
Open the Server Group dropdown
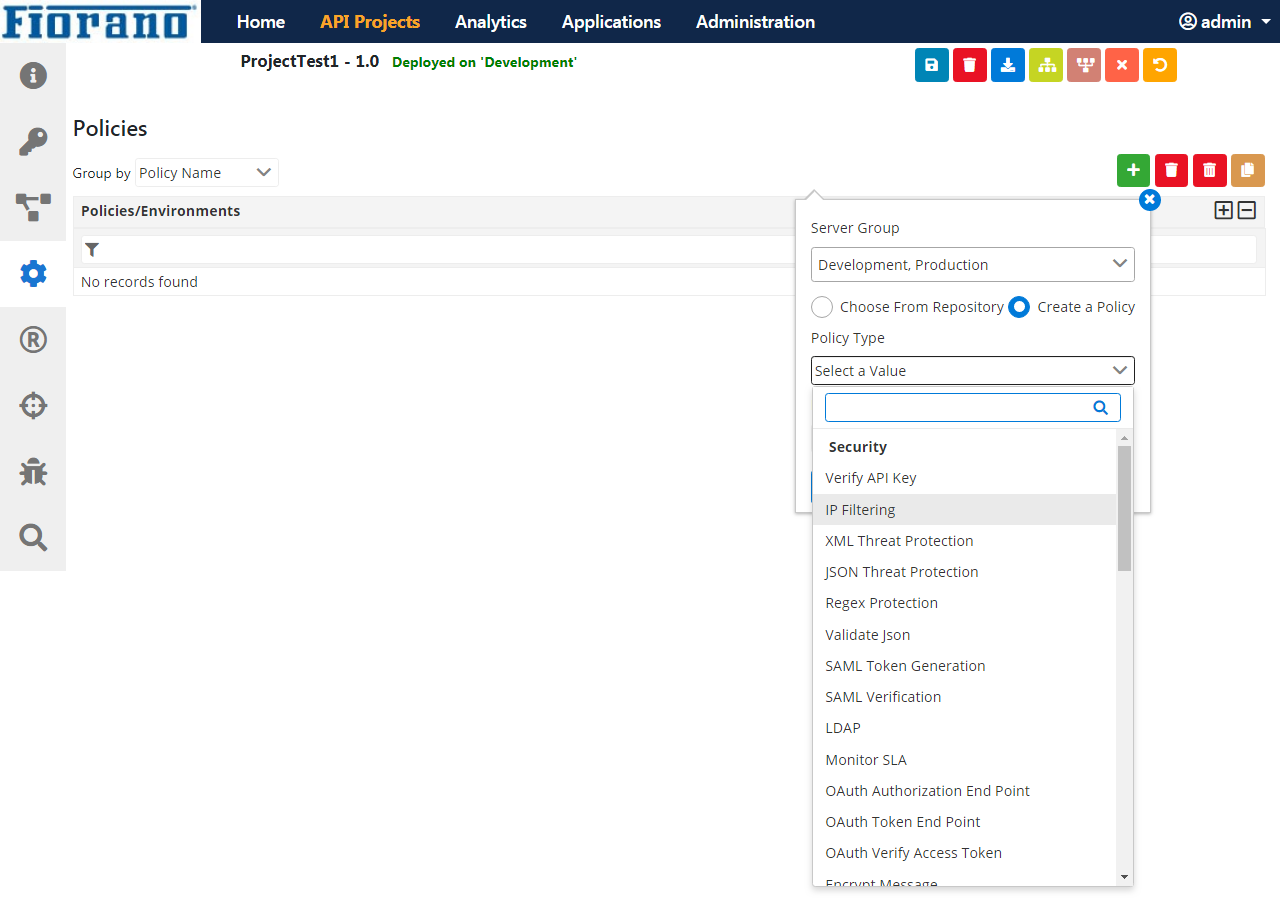pyautogui.click(x=973, y=265)
